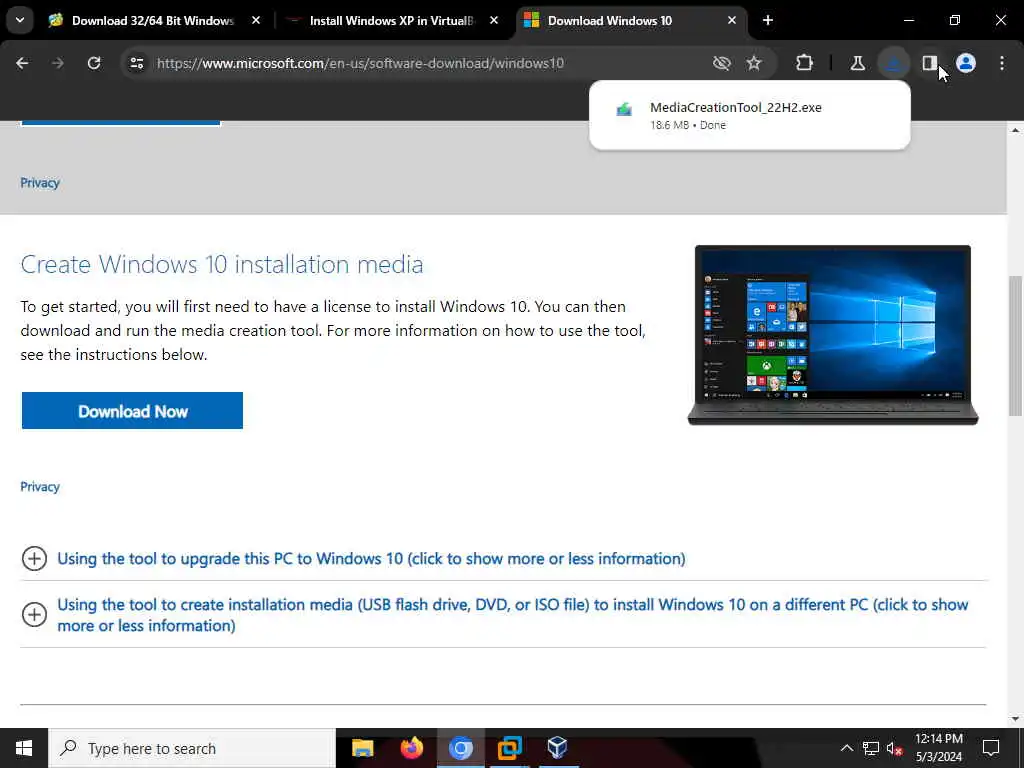Click the scrollbar up arrow
The height and width of the screenshot is (768, 1024).
(x=1016, y=130)
